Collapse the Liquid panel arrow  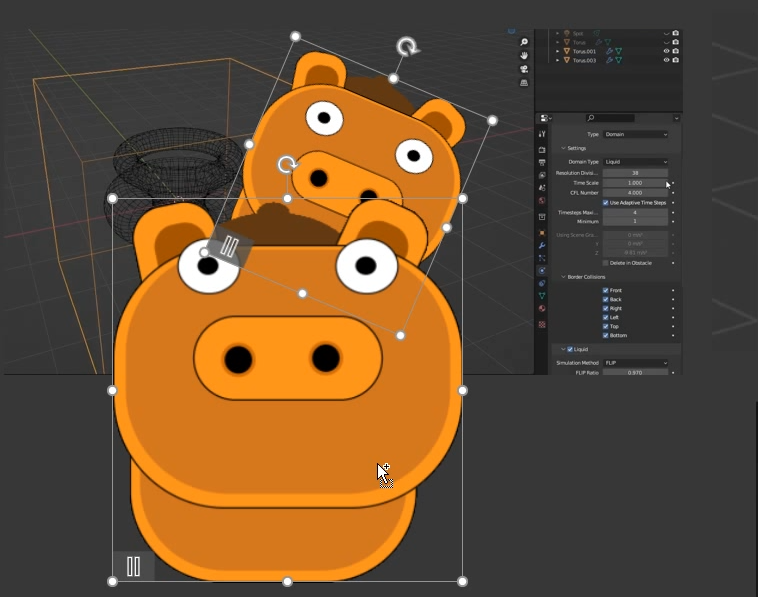(x=563, y=349)
